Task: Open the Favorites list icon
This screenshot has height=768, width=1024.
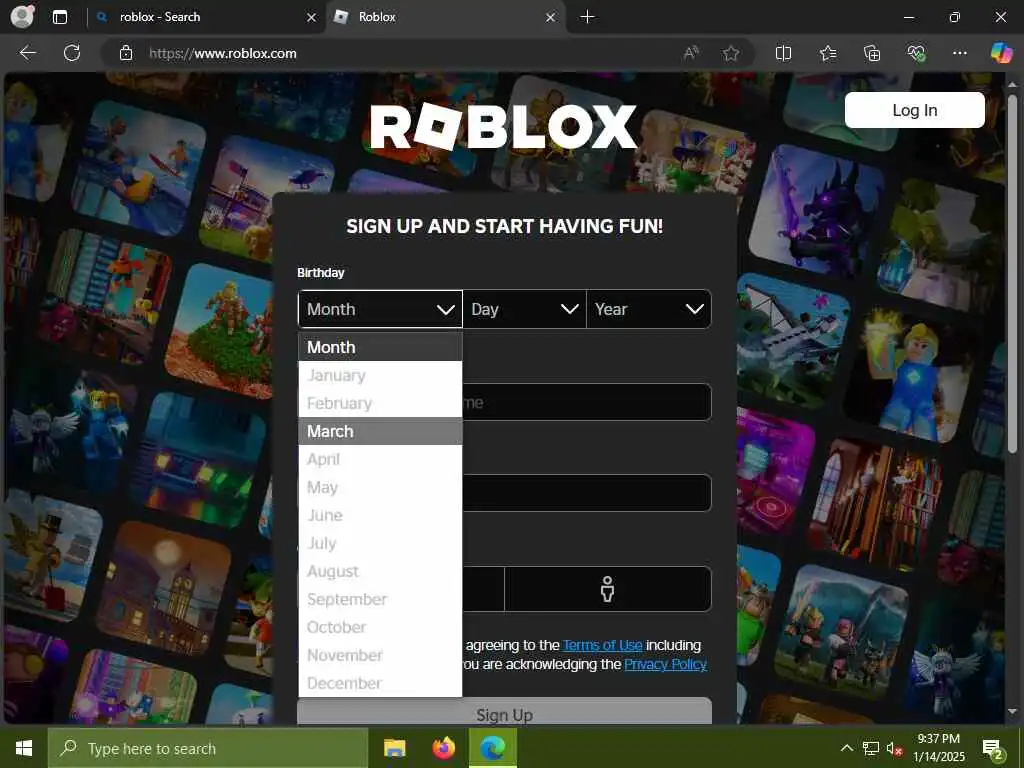Action: tap(828, 54)
